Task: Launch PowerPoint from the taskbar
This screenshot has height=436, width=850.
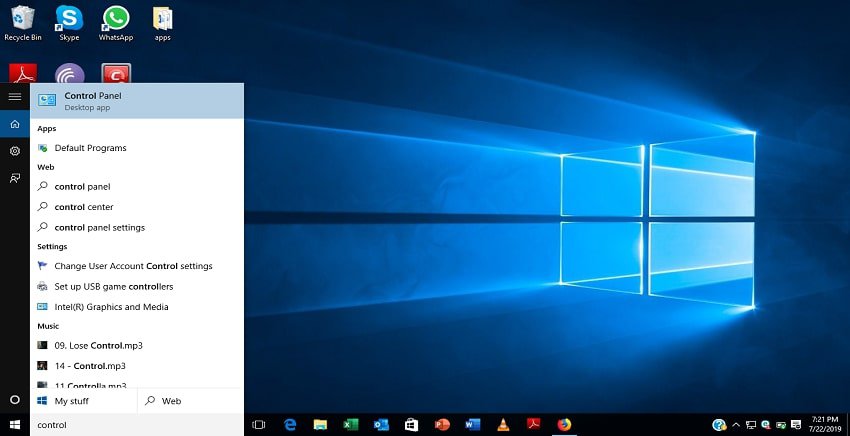Action: pyautogui.click(x=442, y=425)
